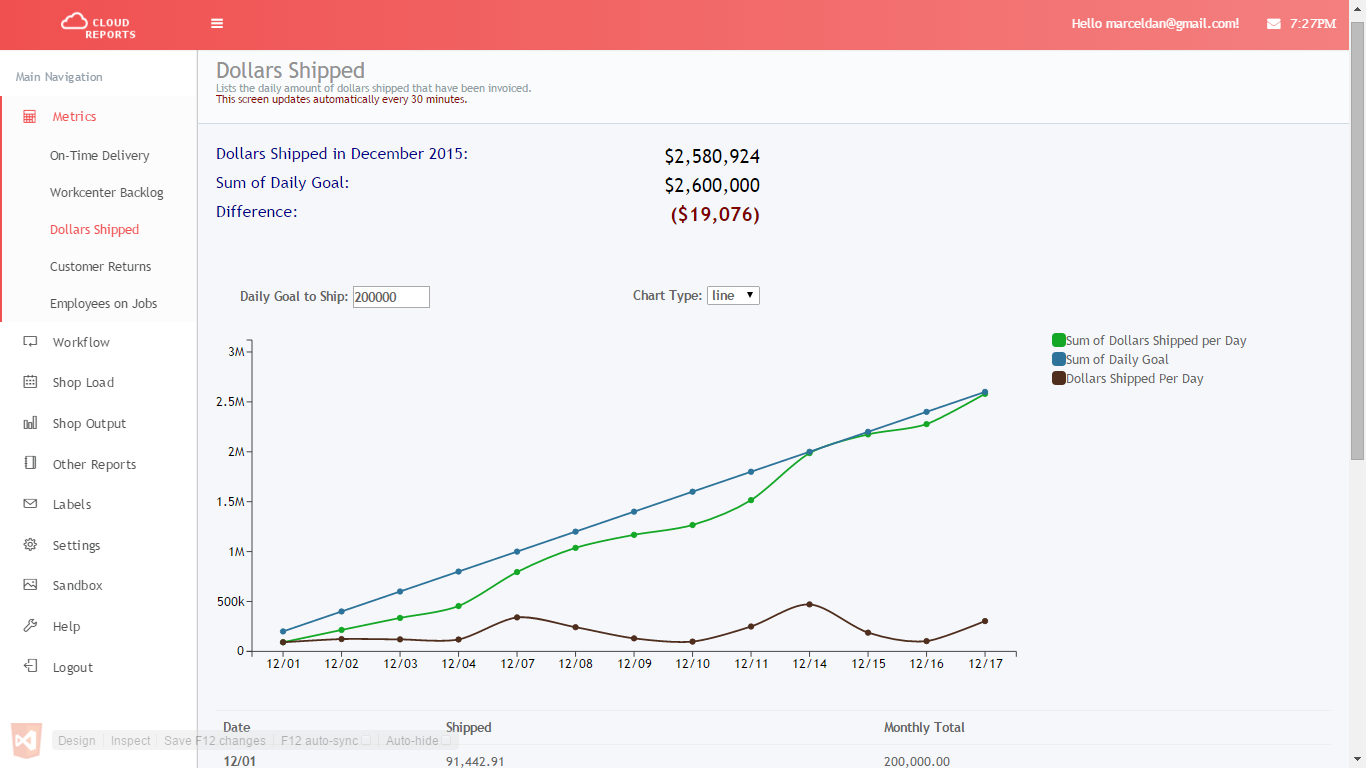This screenshot has height=768, width=1366.
Task: Click the Logout door icon
Action: [30, 667]
